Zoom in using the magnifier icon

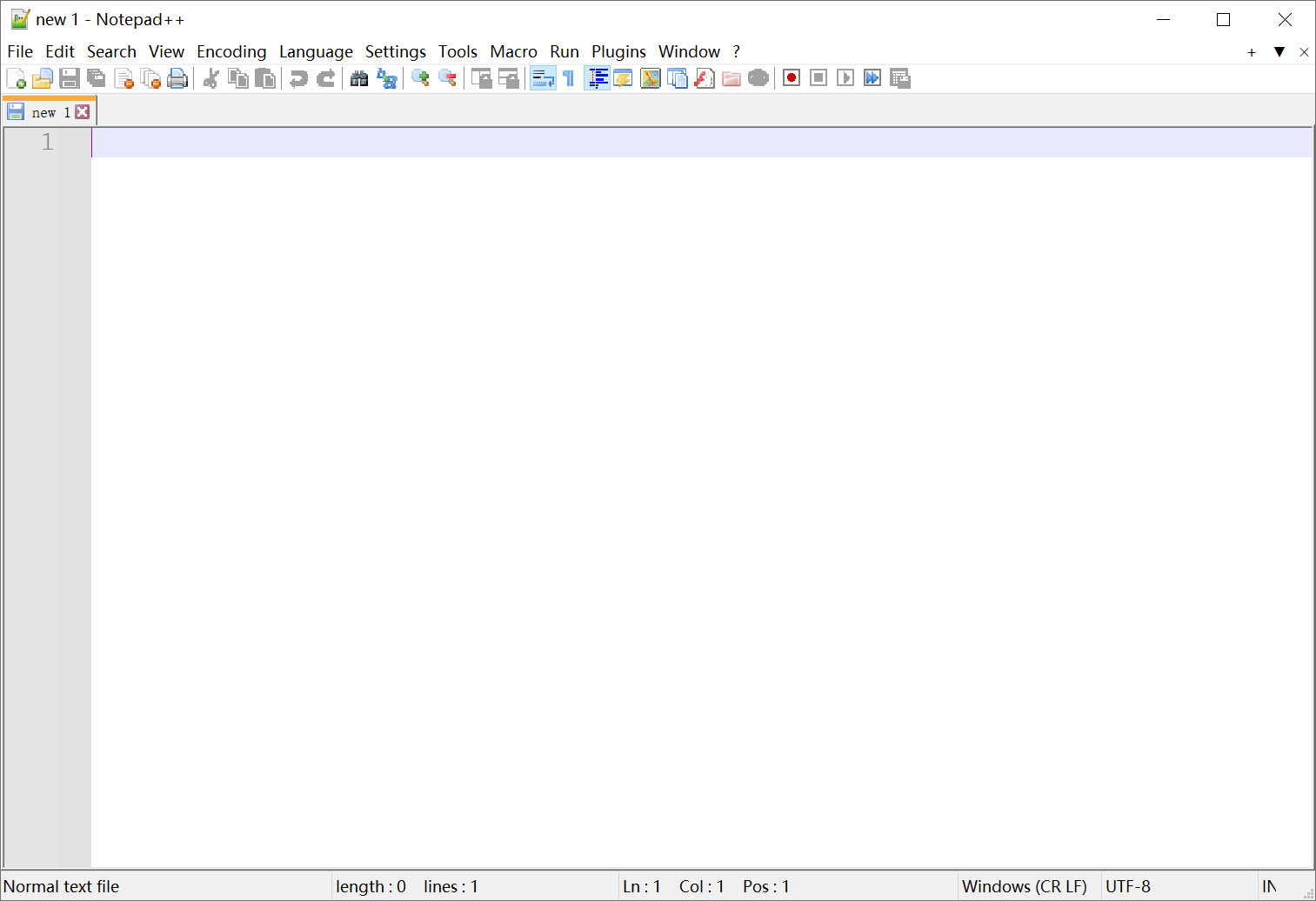pos(421,78)
